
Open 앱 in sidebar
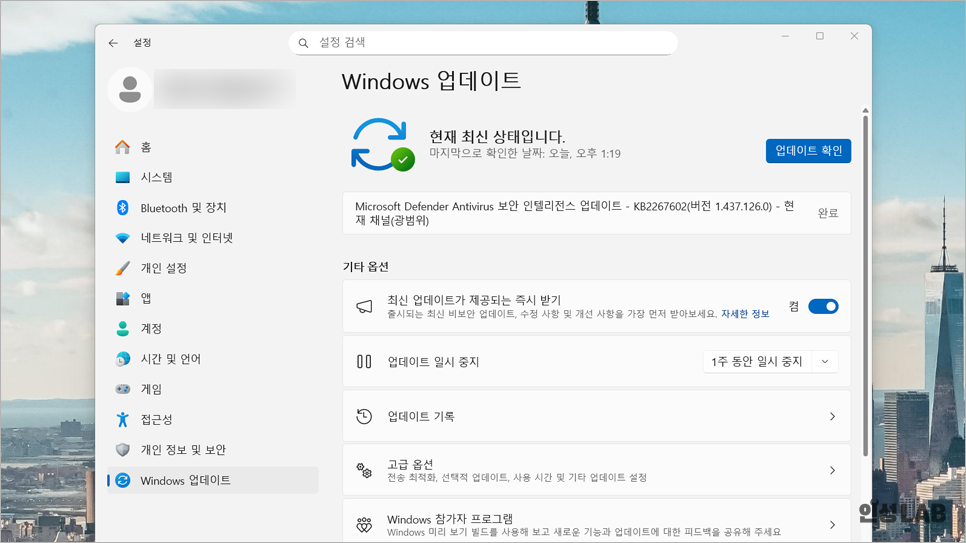click(213, 298)
